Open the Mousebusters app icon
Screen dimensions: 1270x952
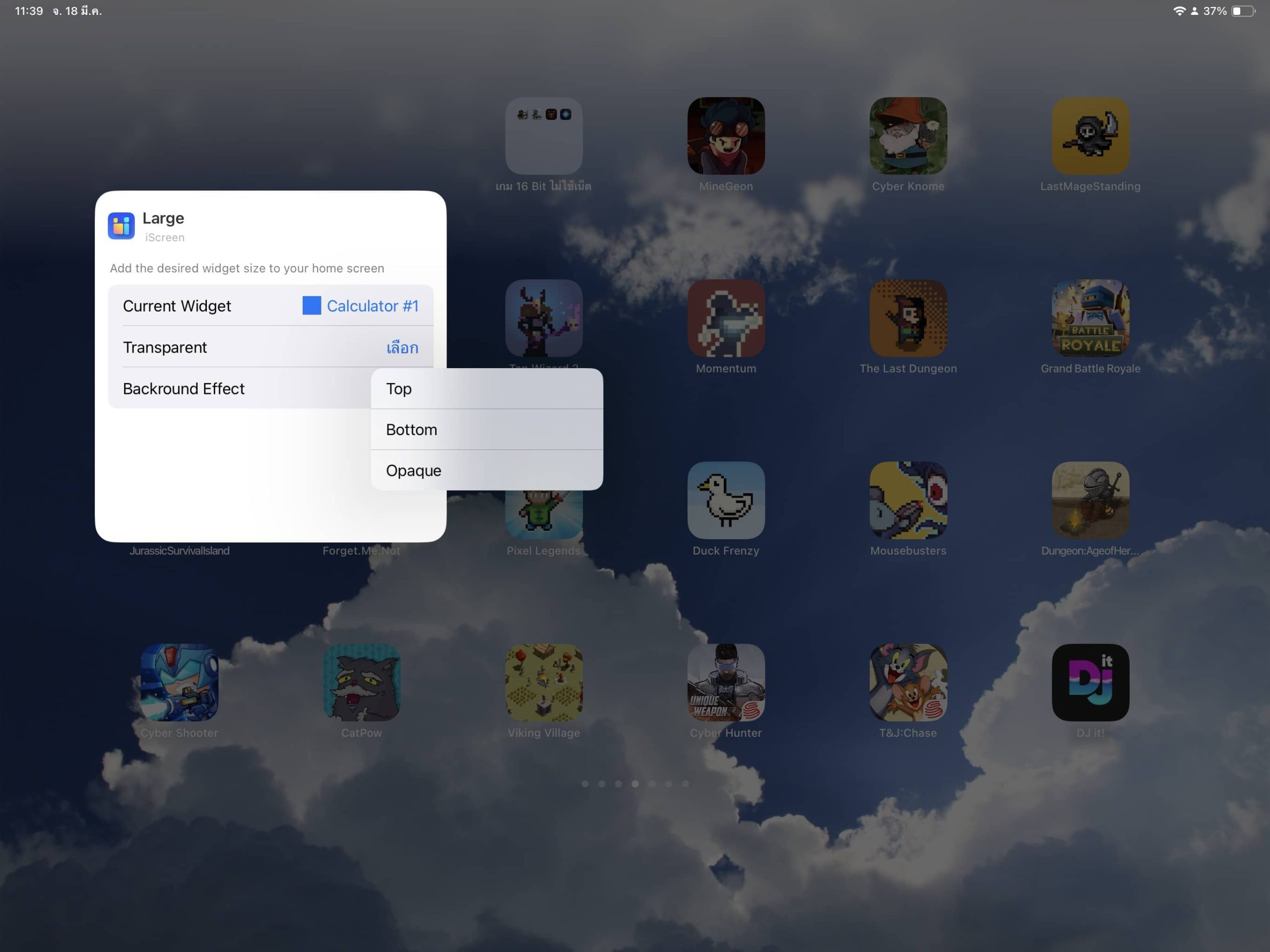pos(908,500)
